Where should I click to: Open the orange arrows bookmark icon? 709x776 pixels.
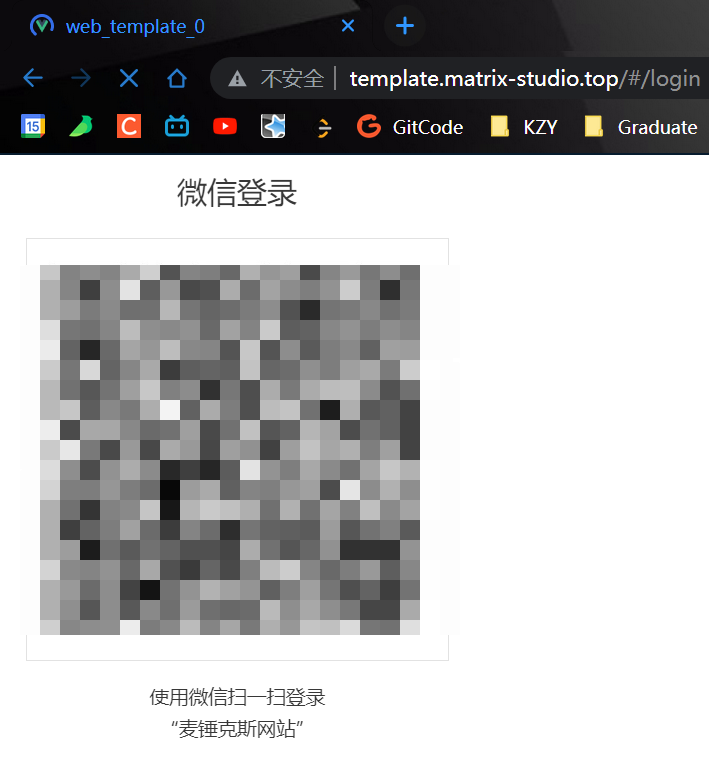coord(322,128)
